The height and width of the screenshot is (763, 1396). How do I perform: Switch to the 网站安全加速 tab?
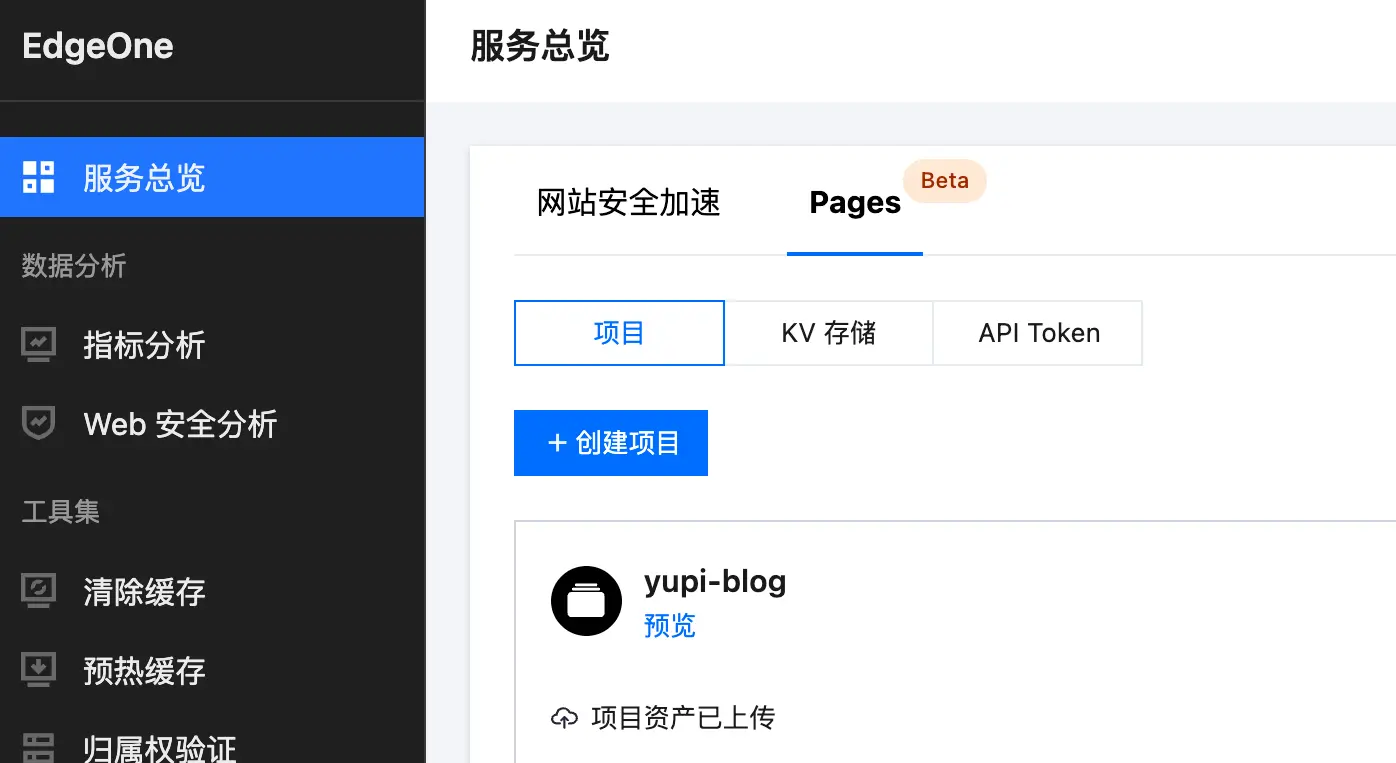pos(628,203)
